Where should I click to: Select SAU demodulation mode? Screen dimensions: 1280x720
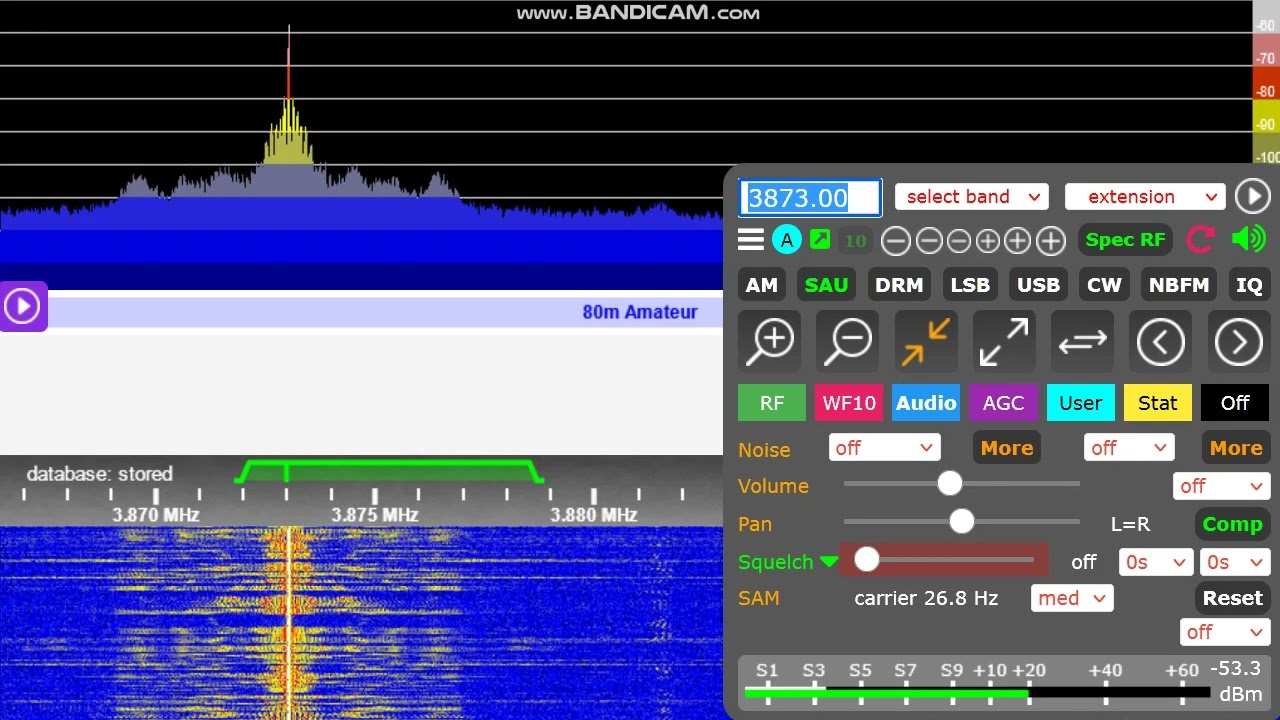click(826, 285)
